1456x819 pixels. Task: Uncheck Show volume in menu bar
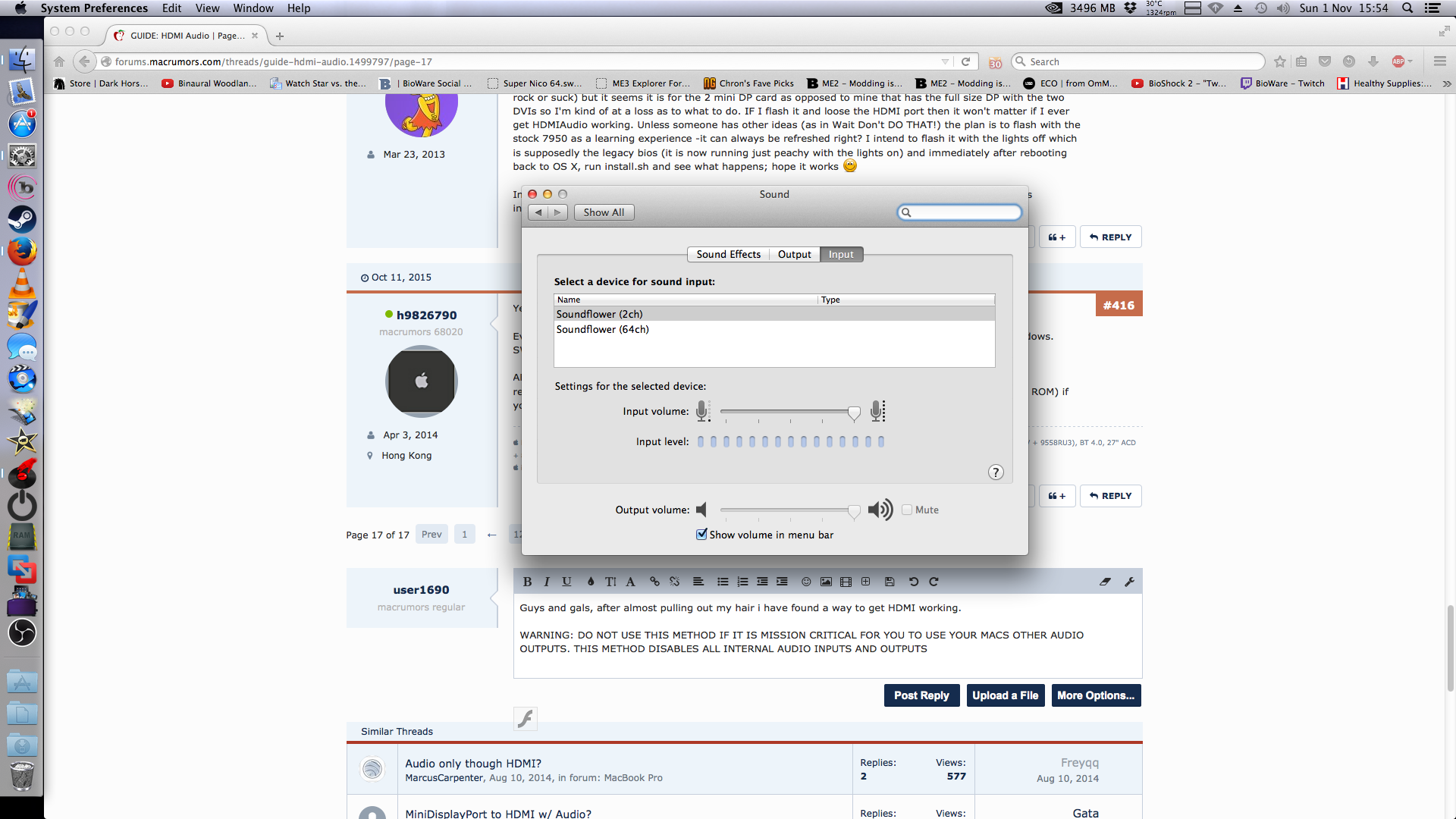coord(701,534)
